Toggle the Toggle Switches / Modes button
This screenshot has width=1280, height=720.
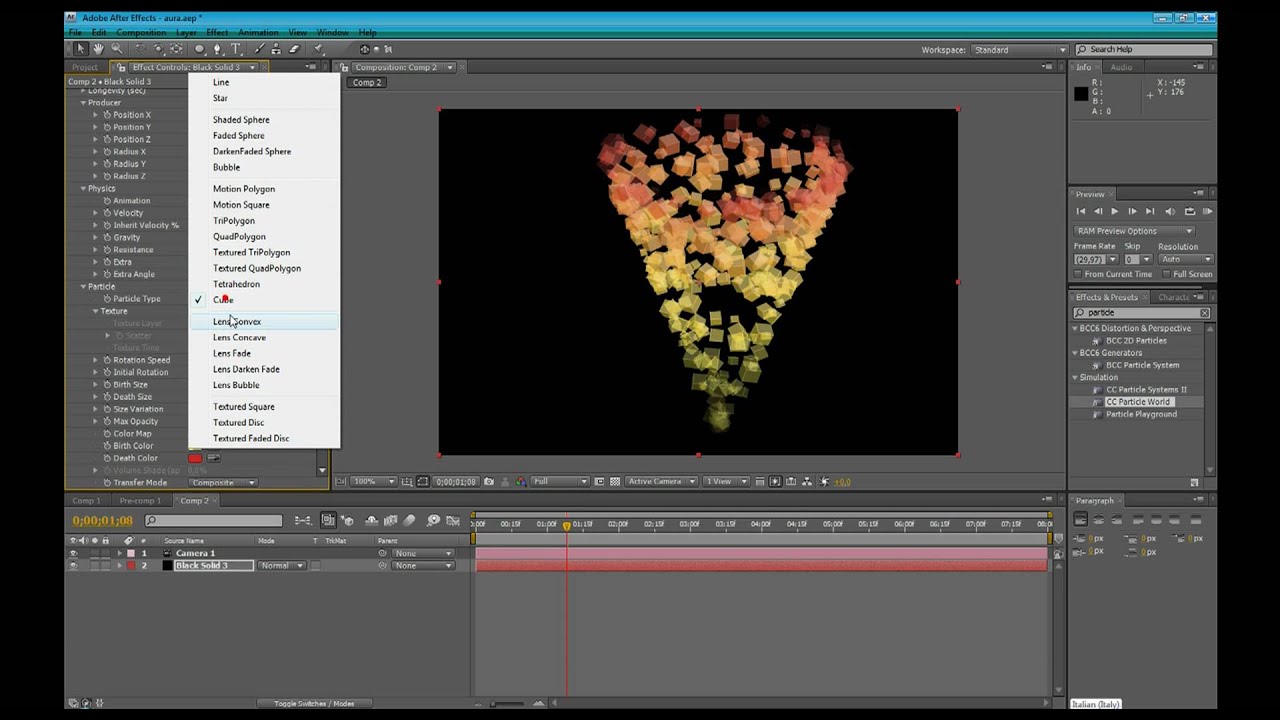(x=314, y=704)
